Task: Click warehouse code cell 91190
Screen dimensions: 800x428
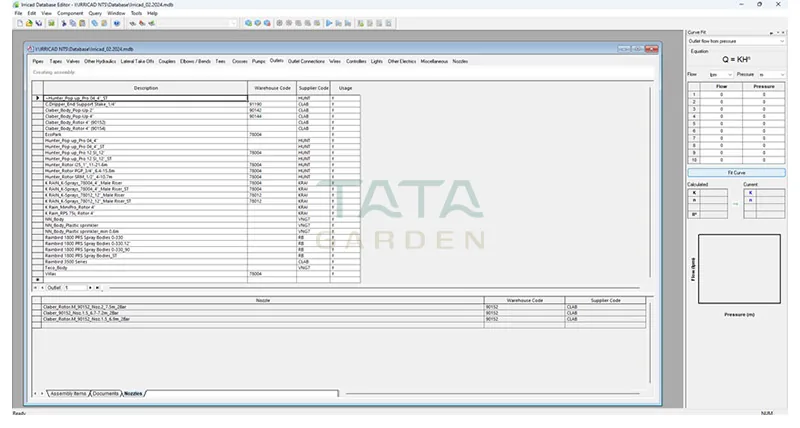Action: [272, 104]
